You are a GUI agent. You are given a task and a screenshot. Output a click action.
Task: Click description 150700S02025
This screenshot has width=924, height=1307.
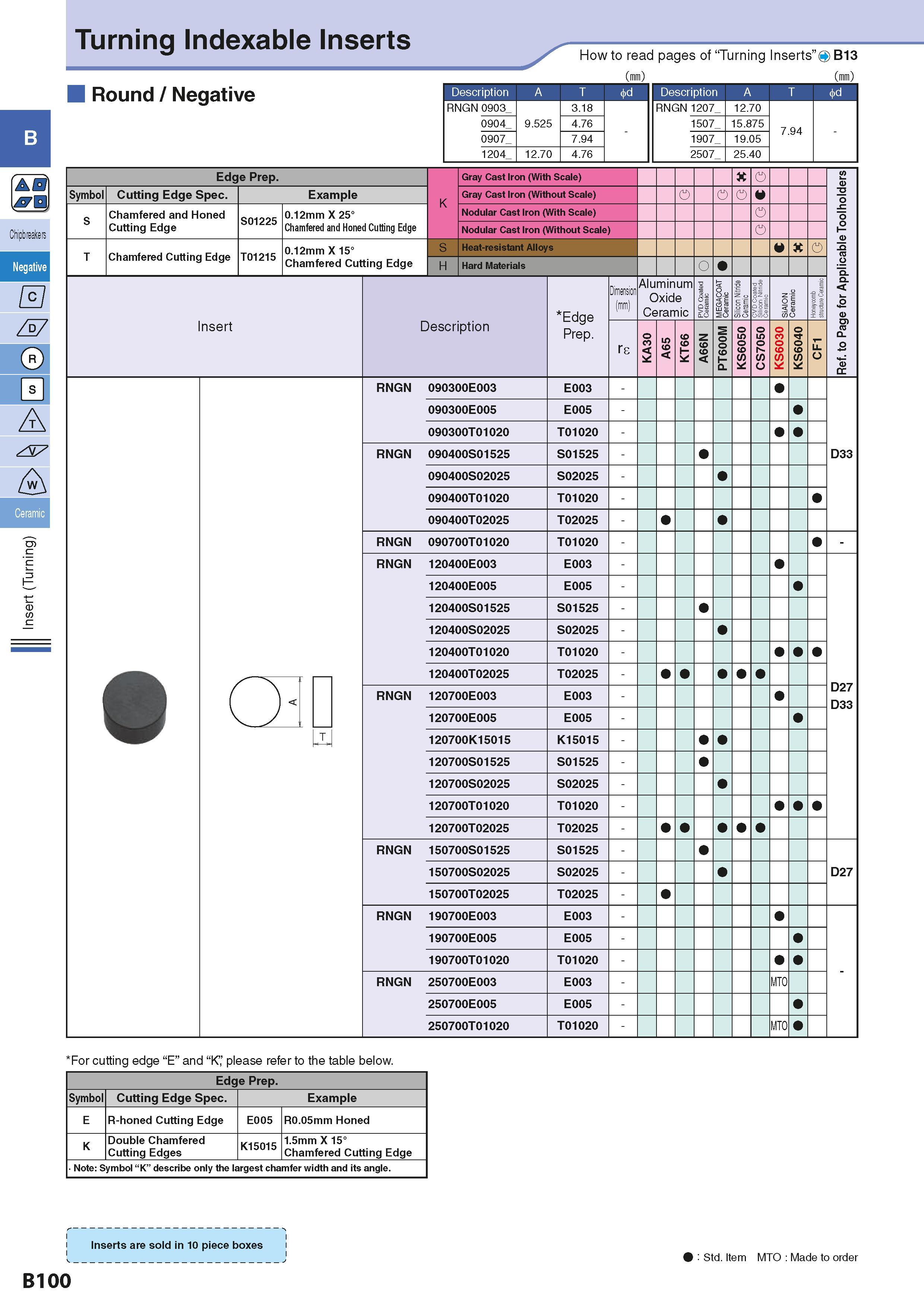469,871
